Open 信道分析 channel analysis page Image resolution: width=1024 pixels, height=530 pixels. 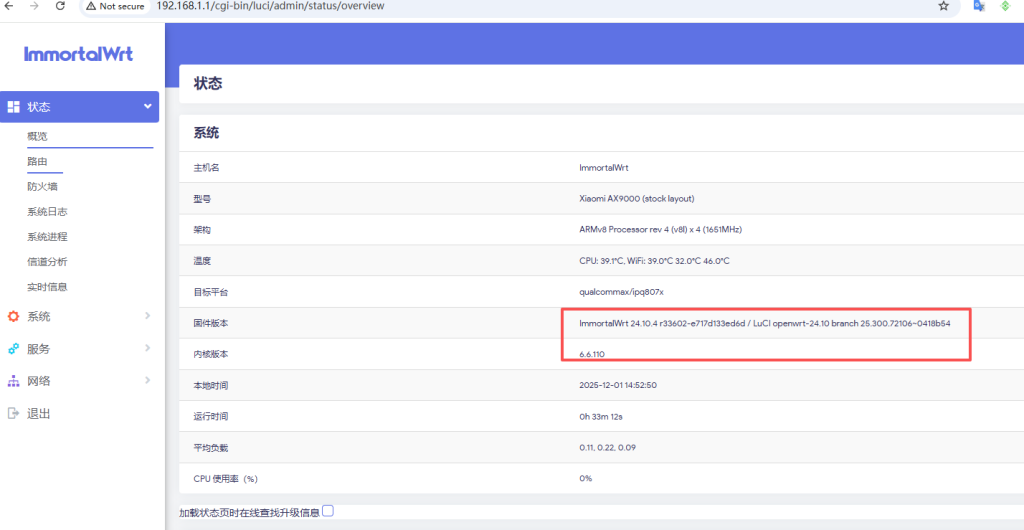pos(47,262)
